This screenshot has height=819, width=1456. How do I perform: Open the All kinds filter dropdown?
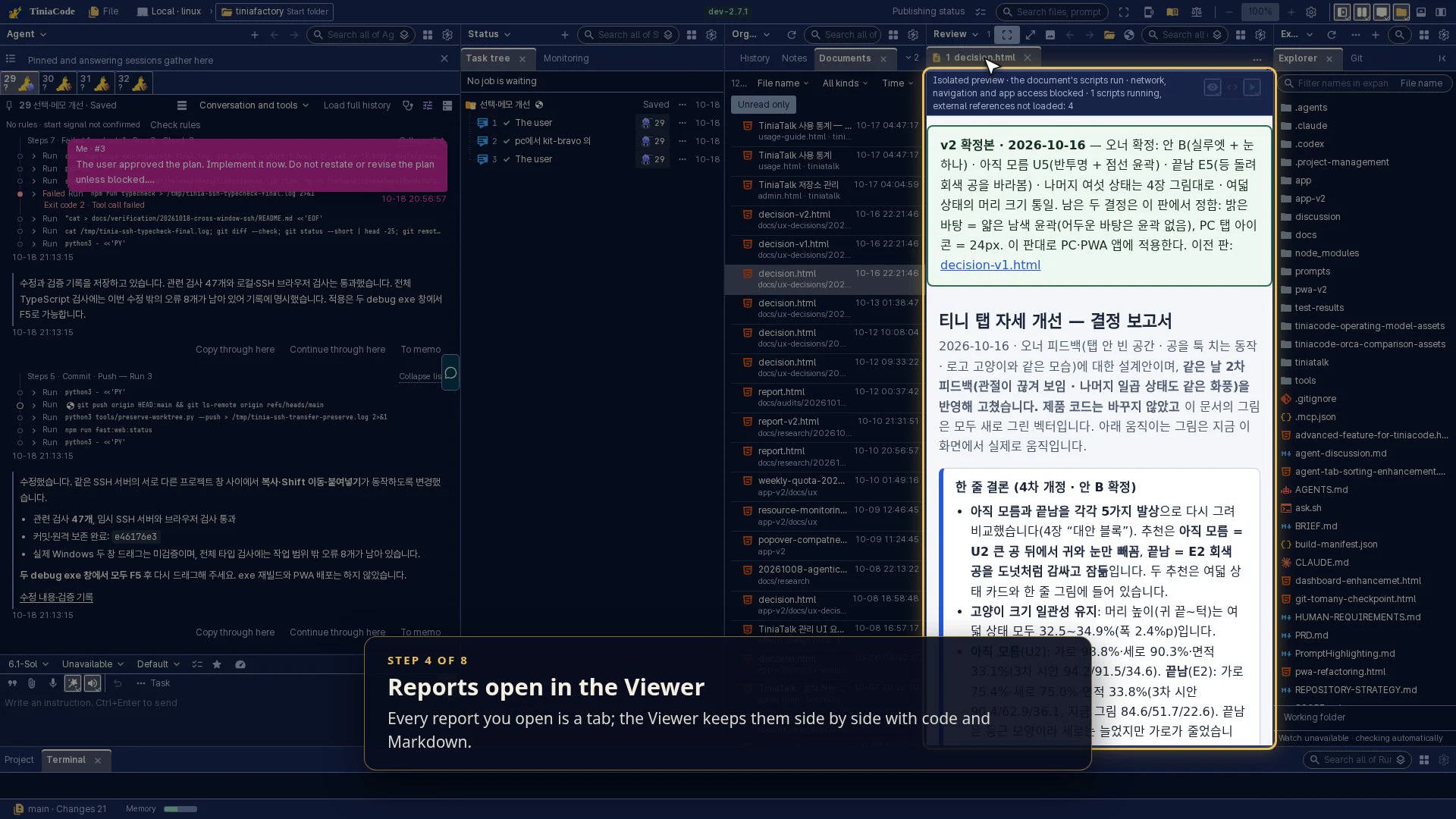pos(846,83)
